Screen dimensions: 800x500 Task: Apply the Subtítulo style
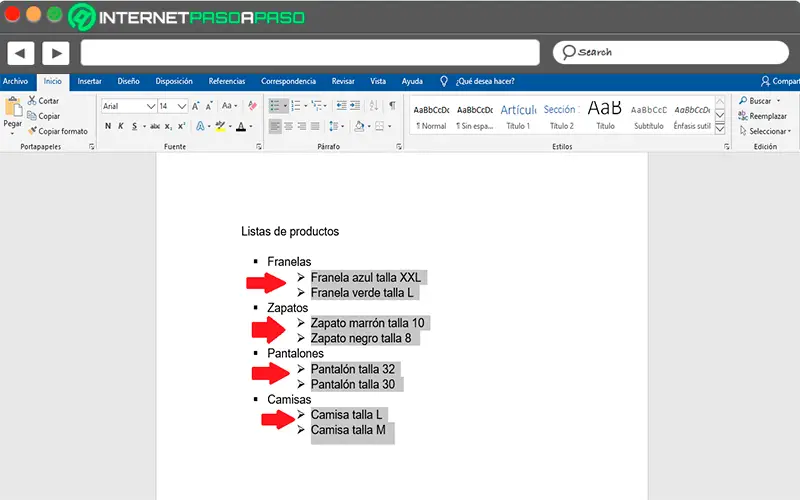pyautogui.click(x=648, y=117)
